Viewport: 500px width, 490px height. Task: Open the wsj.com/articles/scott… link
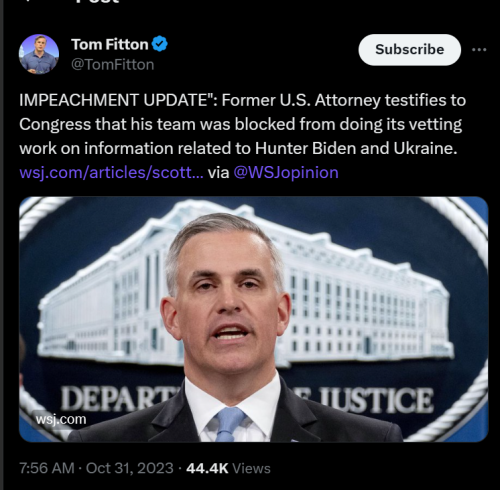pyautogui.click(x=111, y=173)
